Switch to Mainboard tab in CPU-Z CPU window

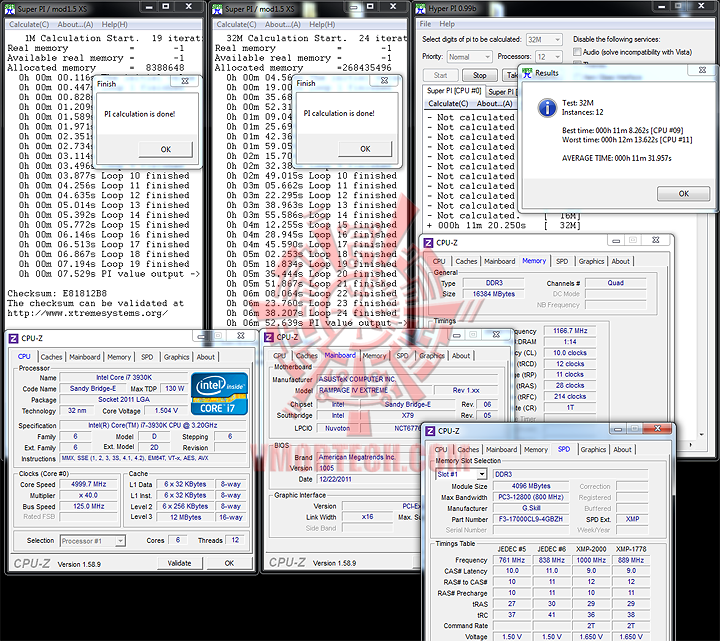coord(84,357)
